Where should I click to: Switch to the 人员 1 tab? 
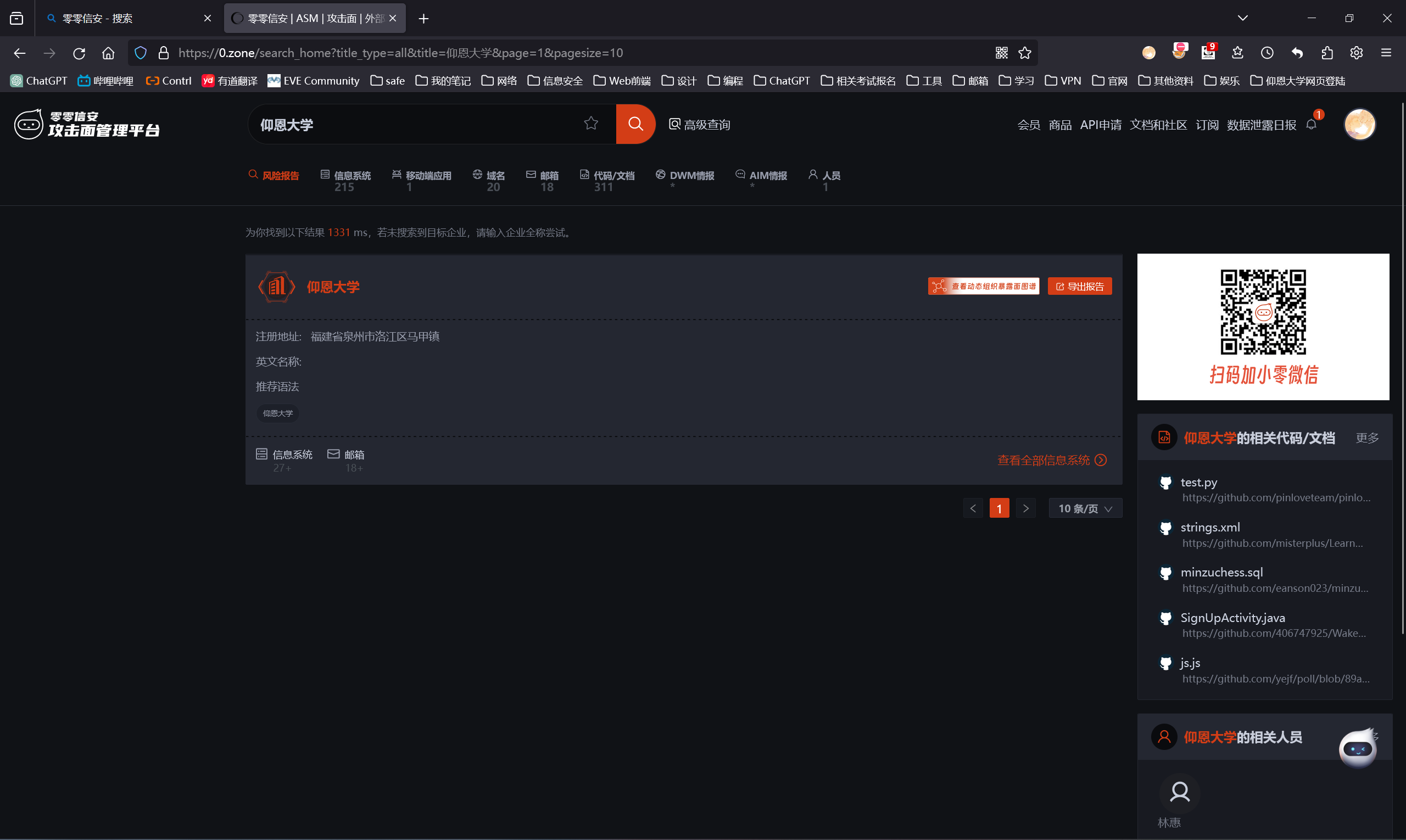(x=824, y=181)
